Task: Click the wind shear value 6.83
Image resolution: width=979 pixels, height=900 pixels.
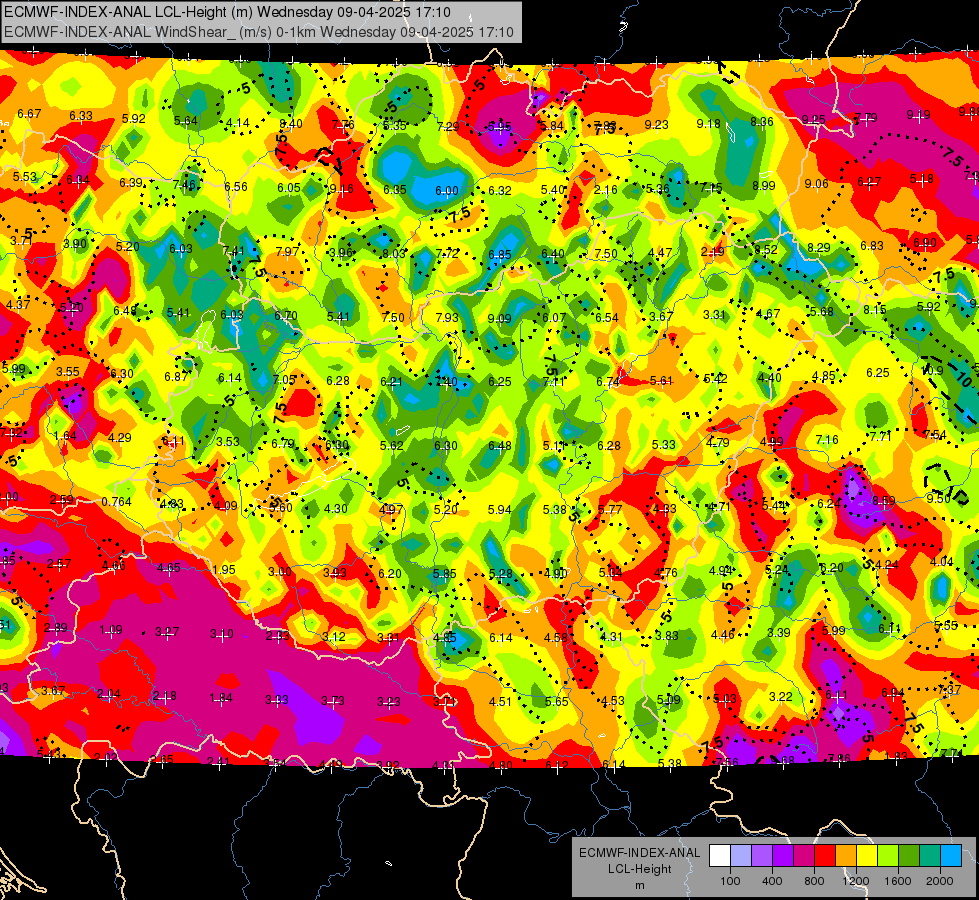Action: click(x=872, y=246)
